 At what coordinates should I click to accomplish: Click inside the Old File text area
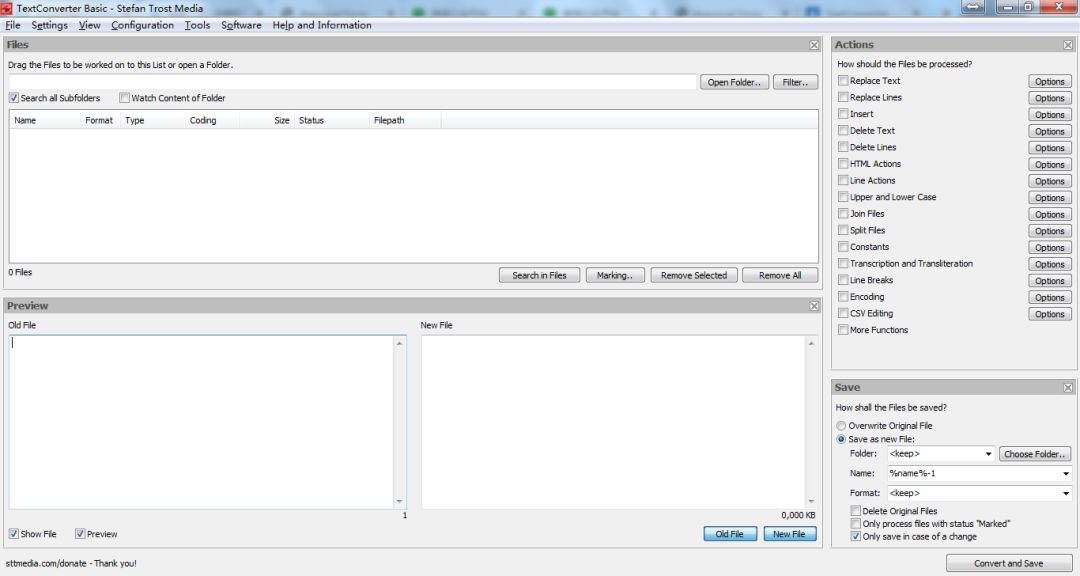(x=201, y=422)
